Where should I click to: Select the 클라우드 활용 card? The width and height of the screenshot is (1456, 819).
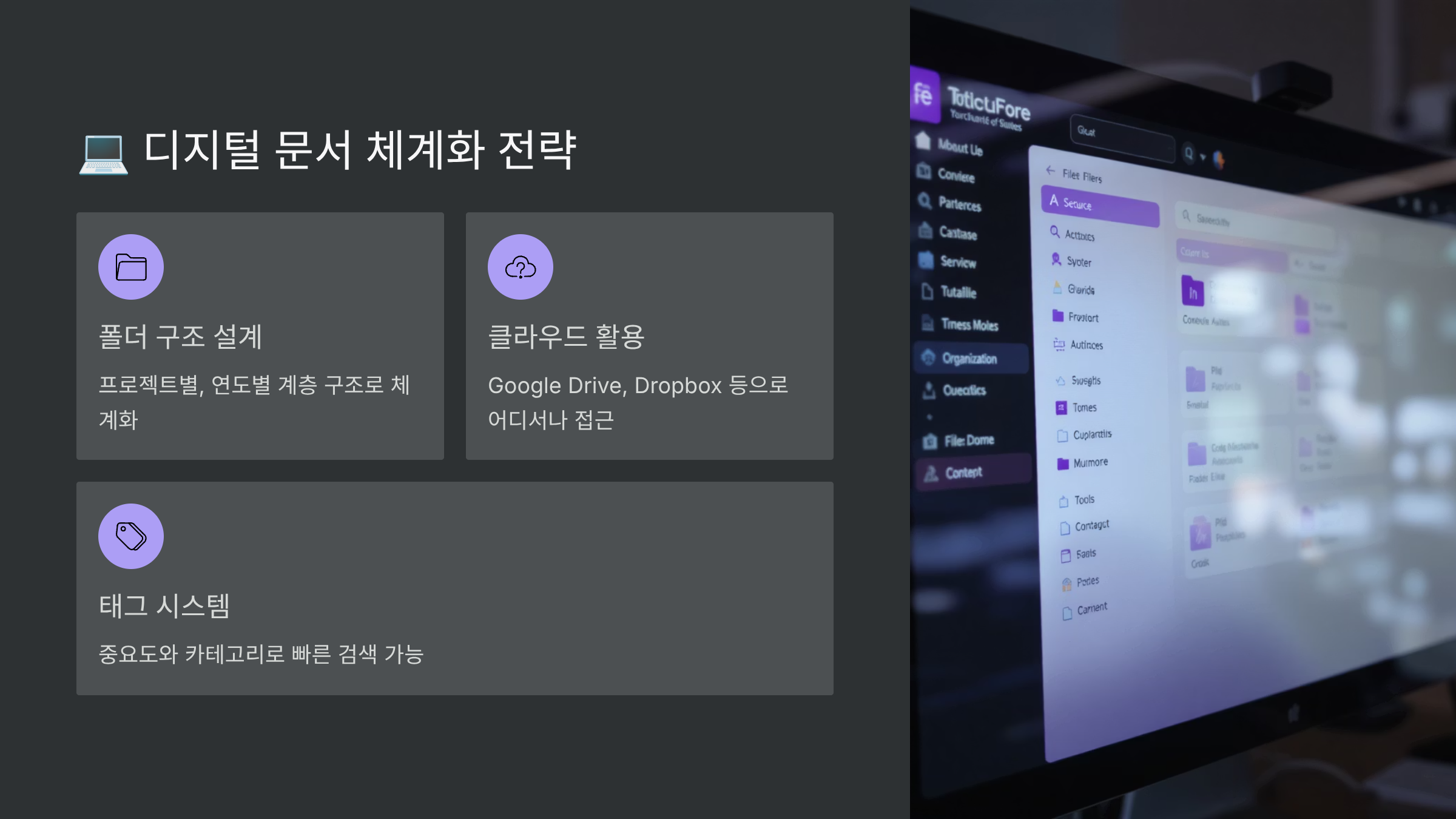(649, 335)
